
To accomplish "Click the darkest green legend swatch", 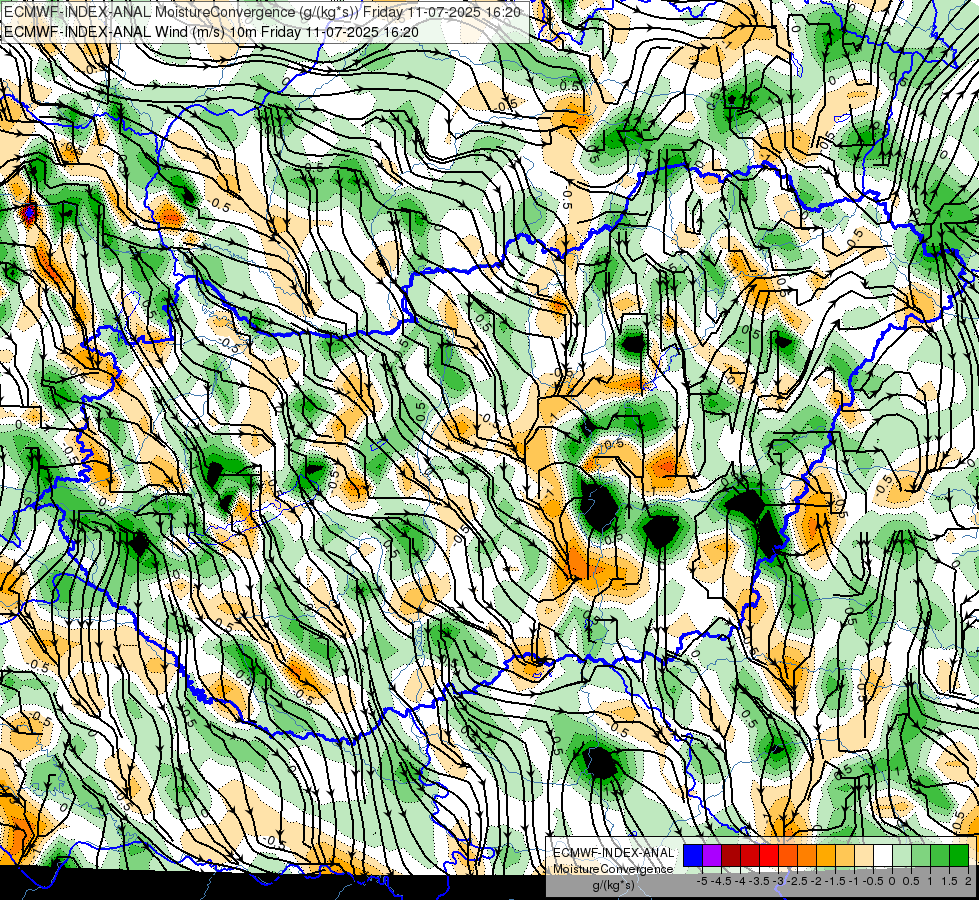I will tap(959, 856).
